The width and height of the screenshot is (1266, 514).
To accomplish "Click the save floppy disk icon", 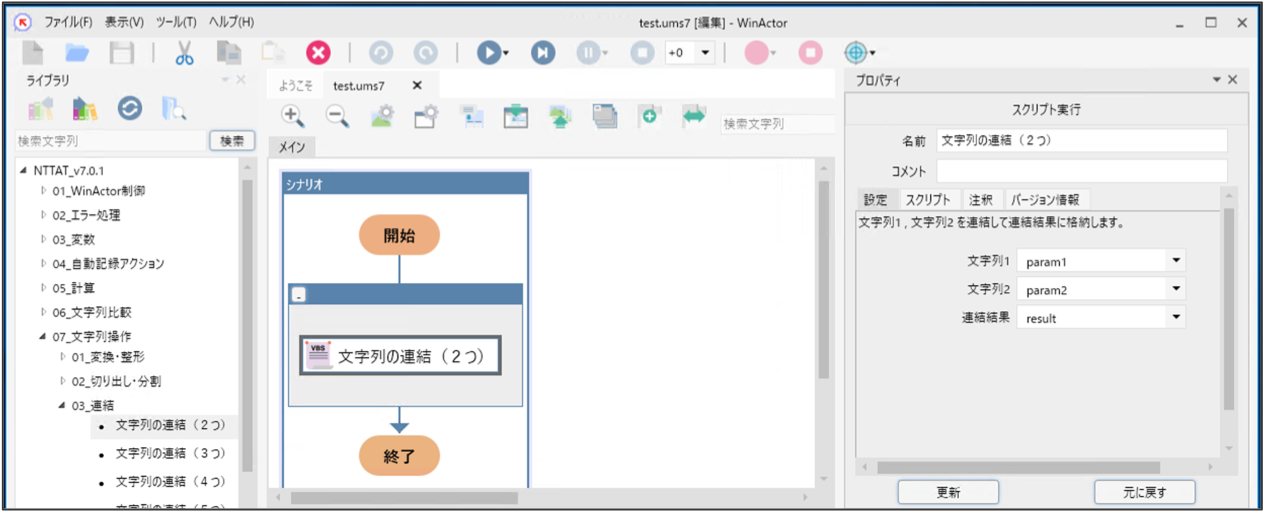I will (122, 52).
